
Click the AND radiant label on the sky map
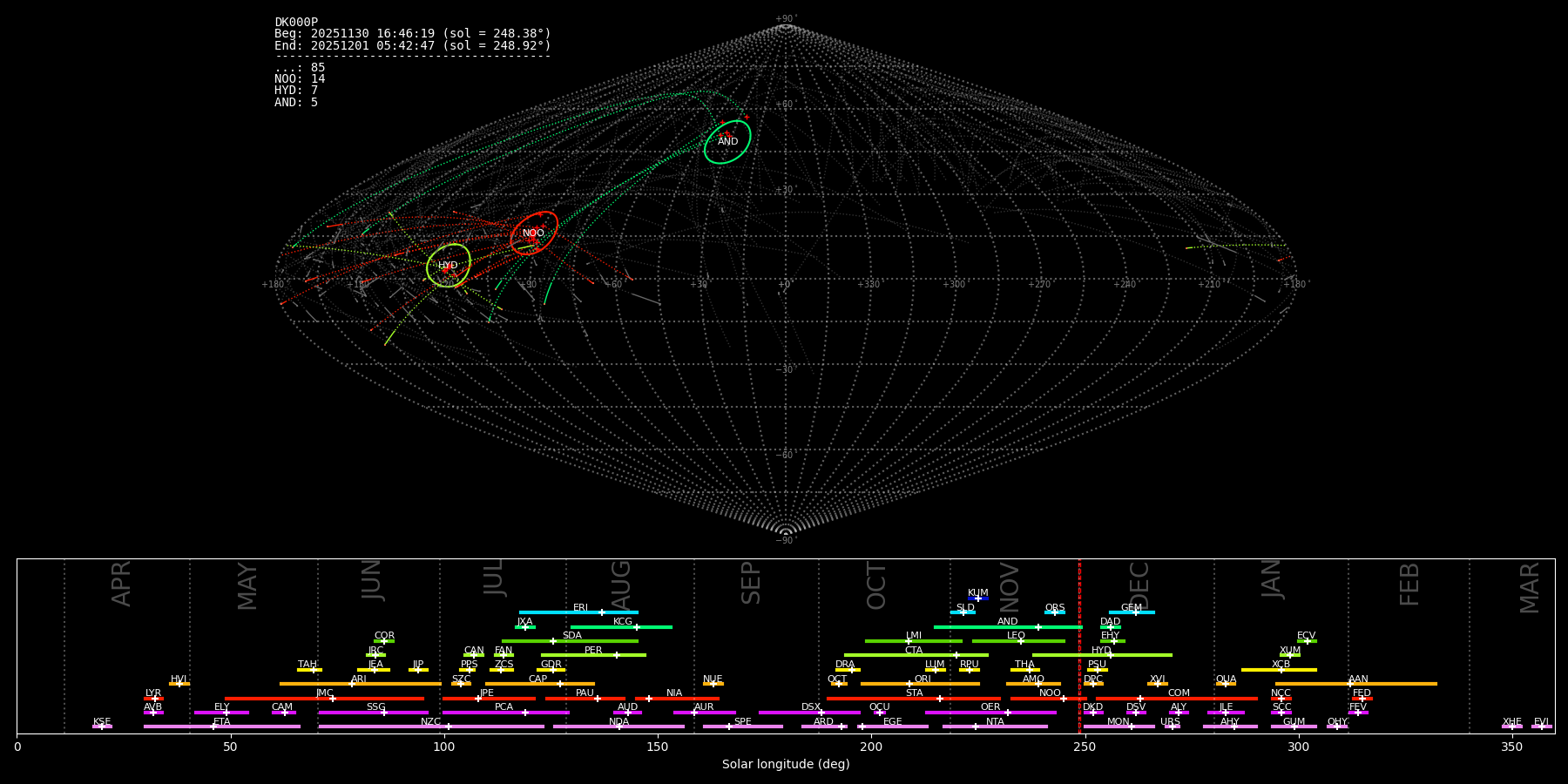coord(727,141)
